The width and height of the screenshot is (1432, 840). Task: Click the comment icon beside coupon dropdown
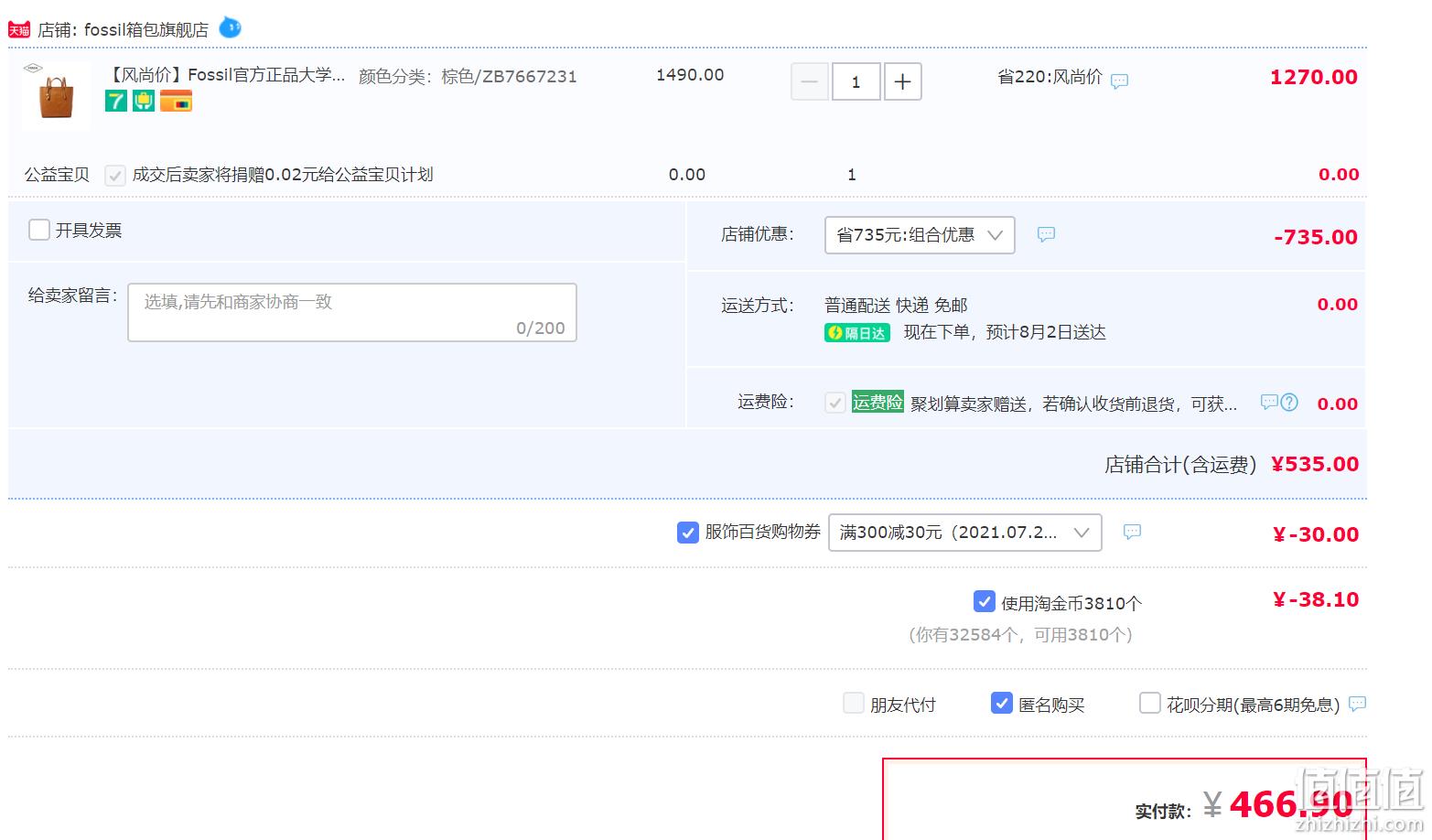pos(1132,532)
